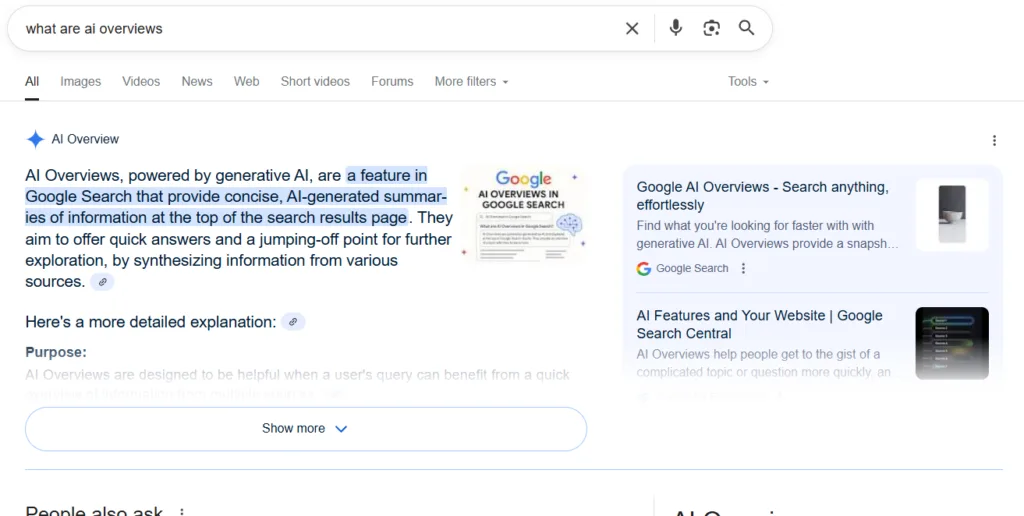This screenshot has height=516, width=1024.
Task: Expand the More filters dropdown
Action: click(x=471, y=82)
